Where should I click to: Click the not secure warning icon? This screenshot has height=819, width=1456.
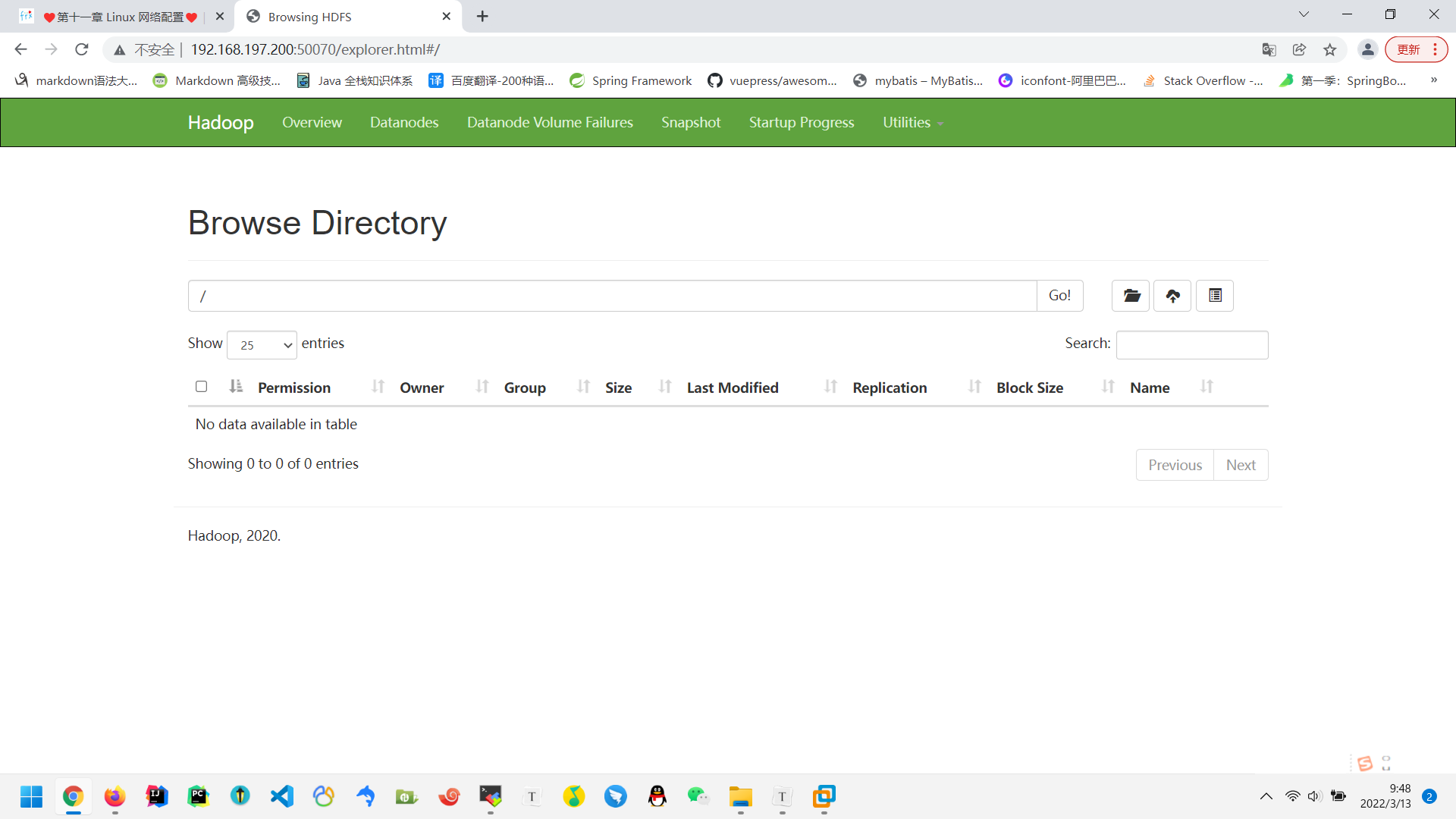click(120, 50)
